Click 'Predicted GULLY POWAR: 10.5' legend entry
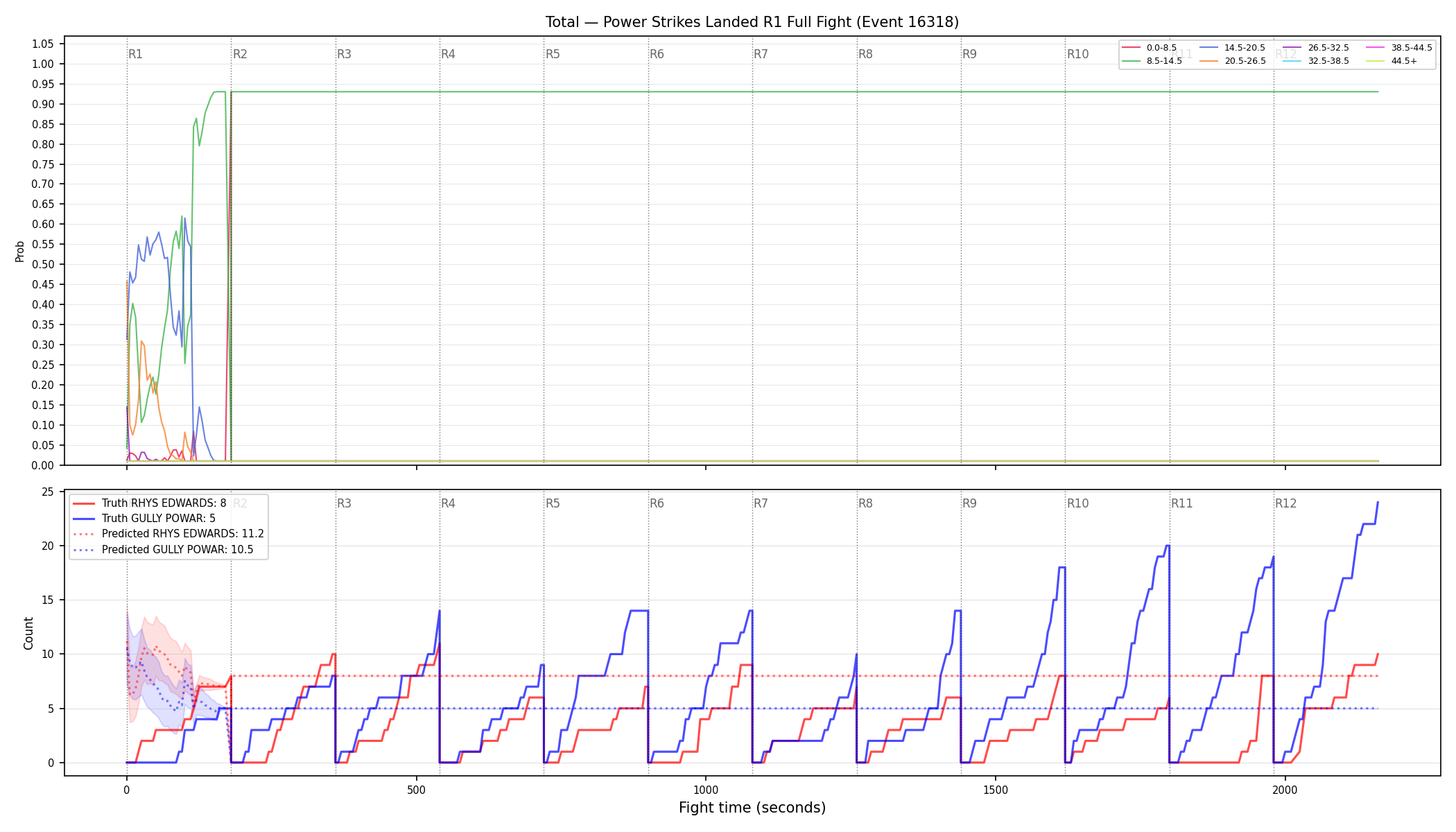Screen dimensions: 1456x832 [x=163, y=550]
